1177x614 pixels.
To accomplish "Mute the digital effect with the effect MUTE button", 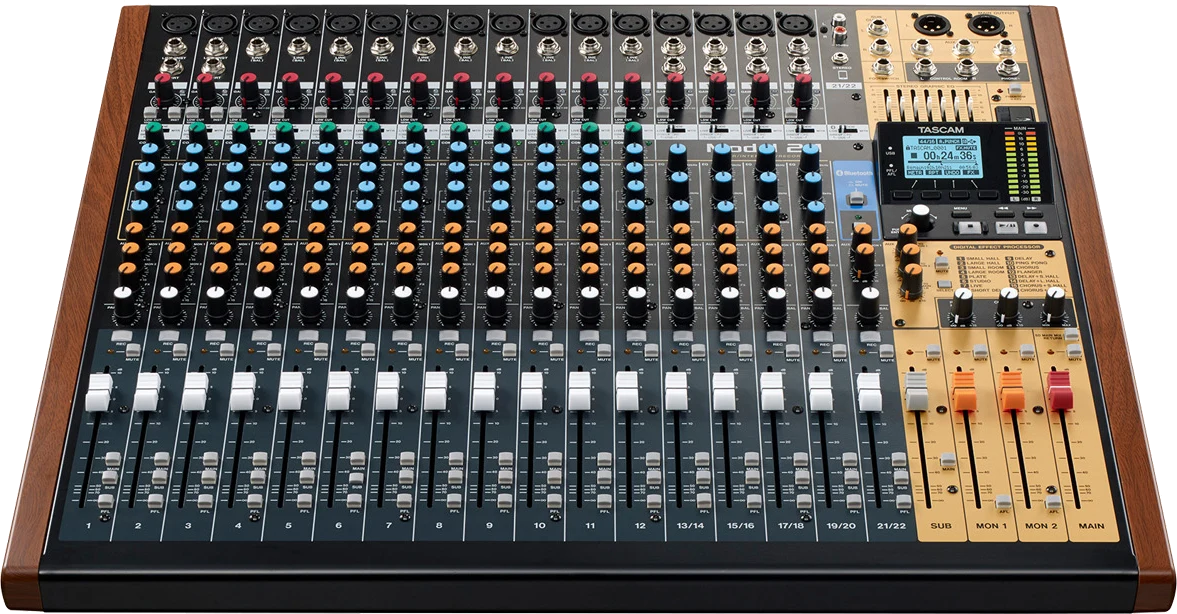I will click(941, 264).
